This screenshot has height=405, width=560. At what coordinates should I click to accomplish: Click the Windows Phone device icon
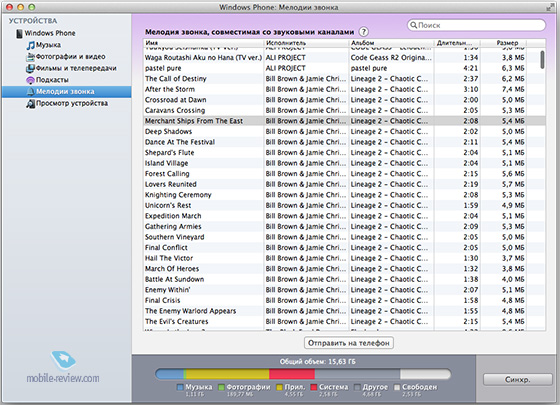[19, 33]
